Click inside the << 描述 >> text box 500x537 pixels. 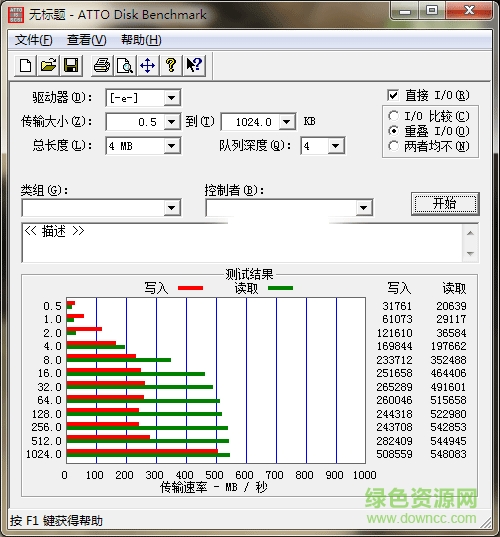coord(242,243)
